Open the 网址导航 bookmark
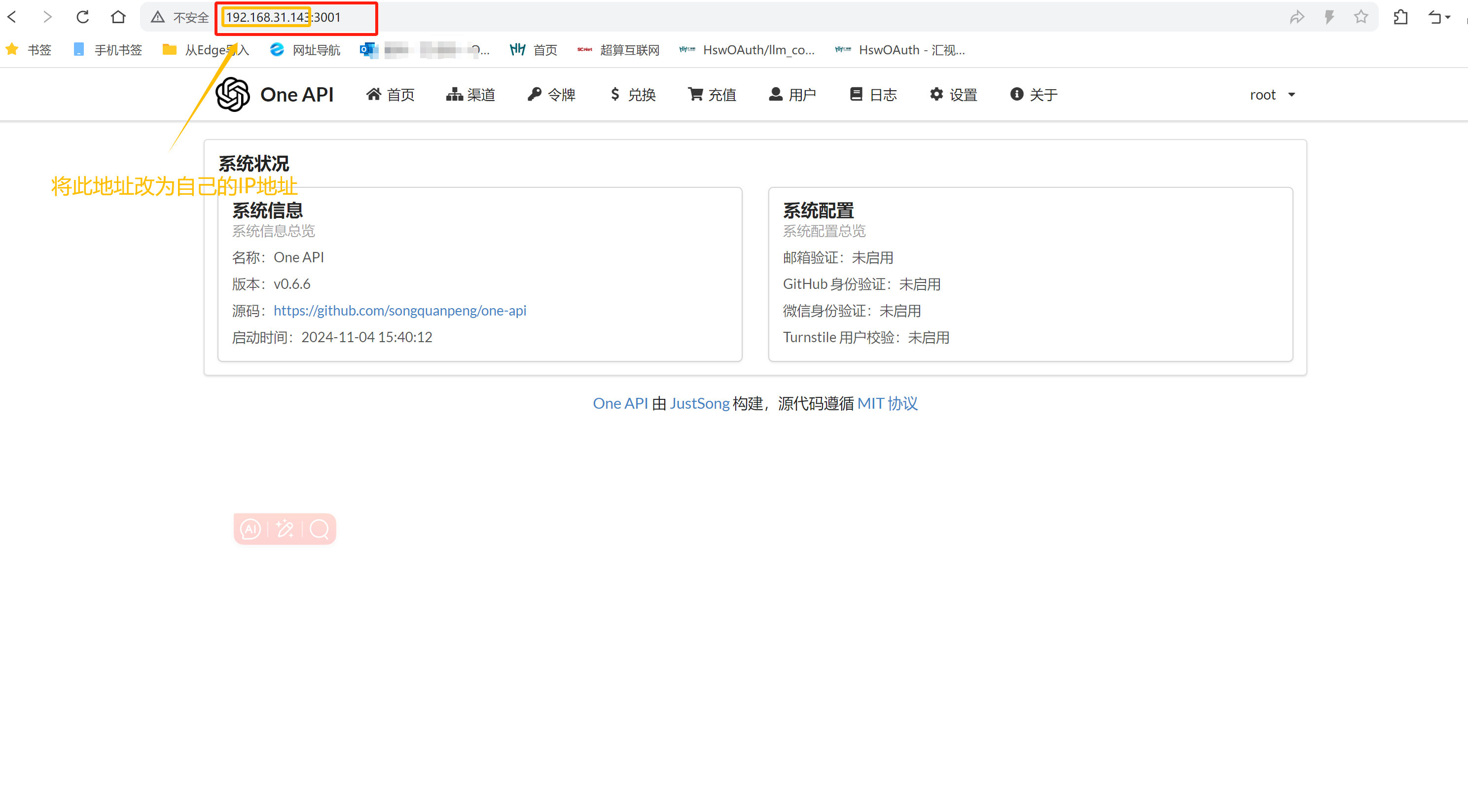 coord(305,50)
